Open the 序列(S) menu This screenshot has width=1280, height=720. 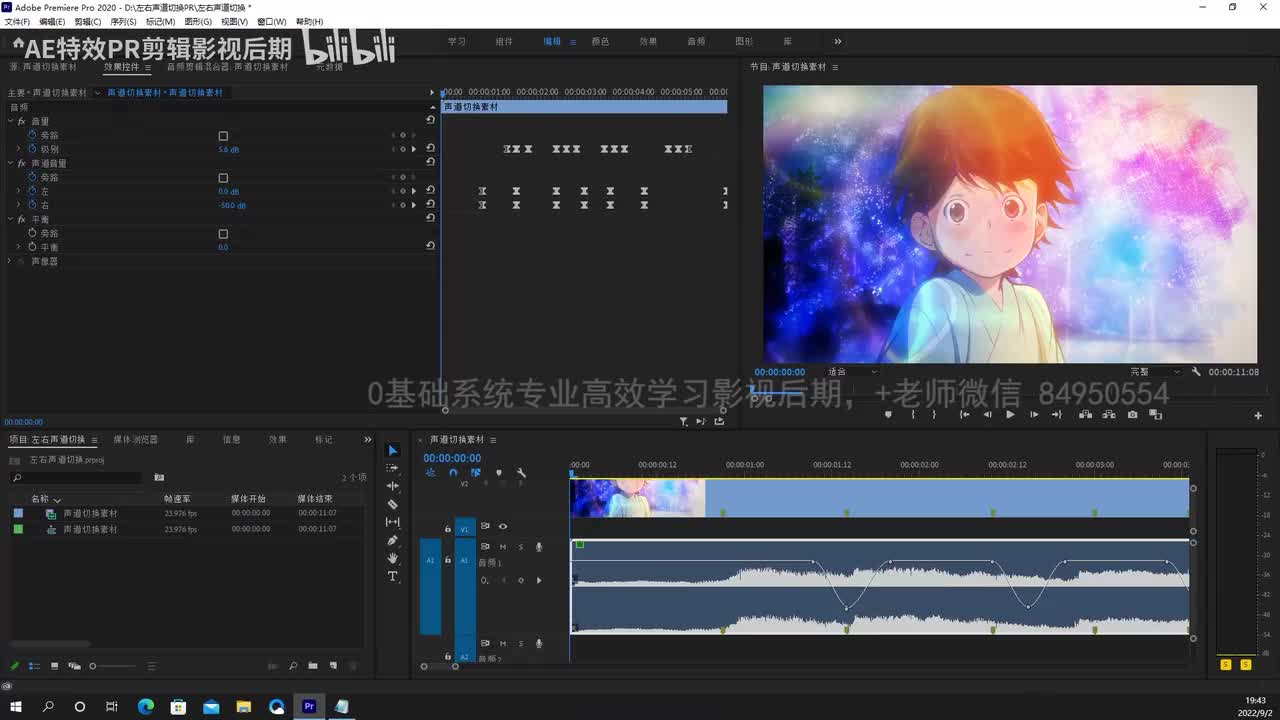123,22
